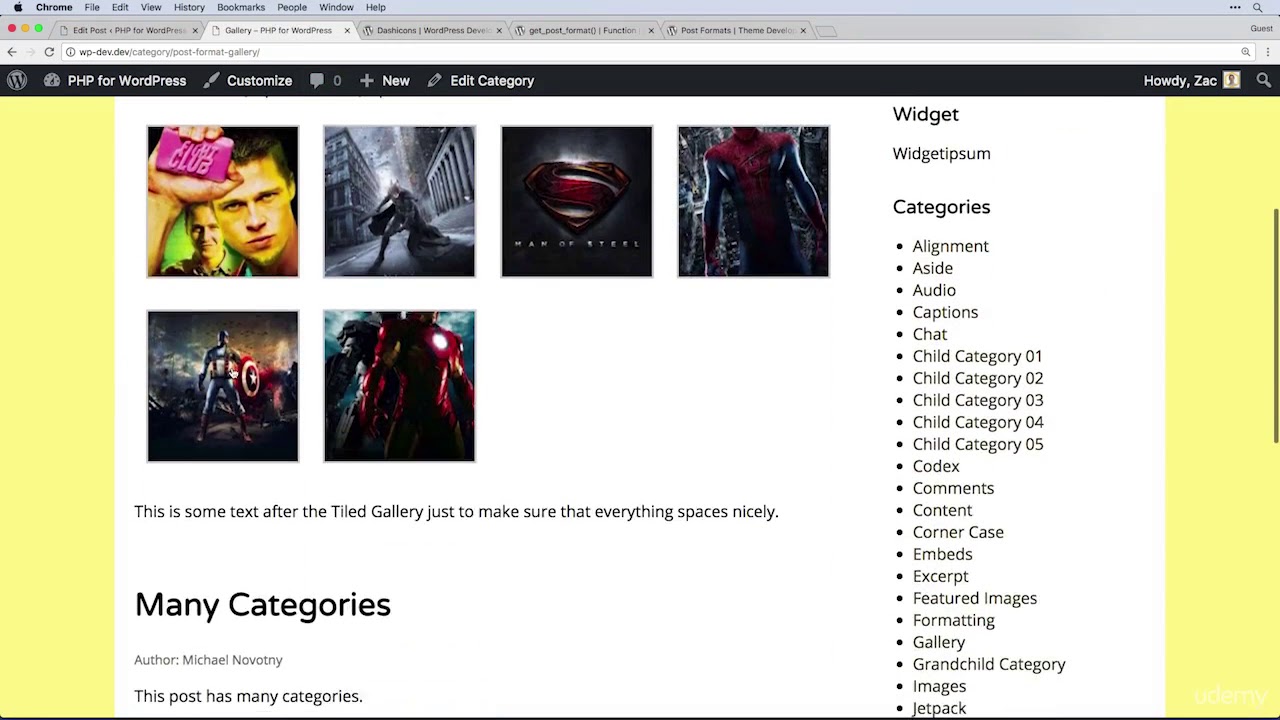The height and width of the screenshot is (720, 1280).
Task: Open the Excerpt category link
Action: click(x=940, y=576)
